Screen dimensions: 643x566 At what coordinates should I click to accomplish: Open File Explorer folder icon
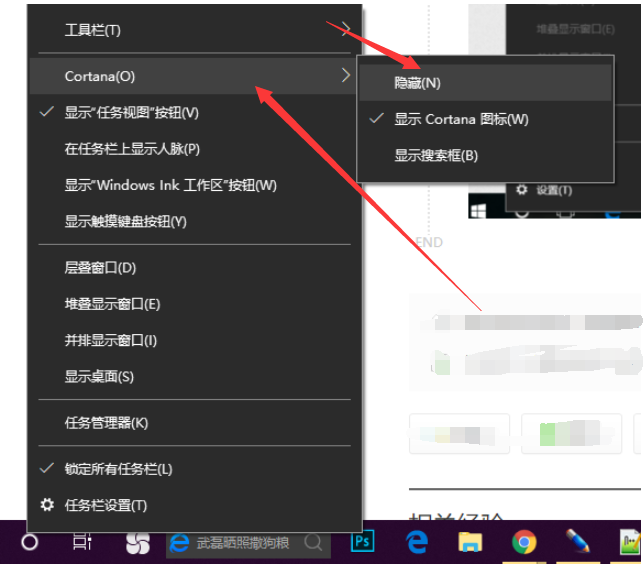[x=470, y=542]
